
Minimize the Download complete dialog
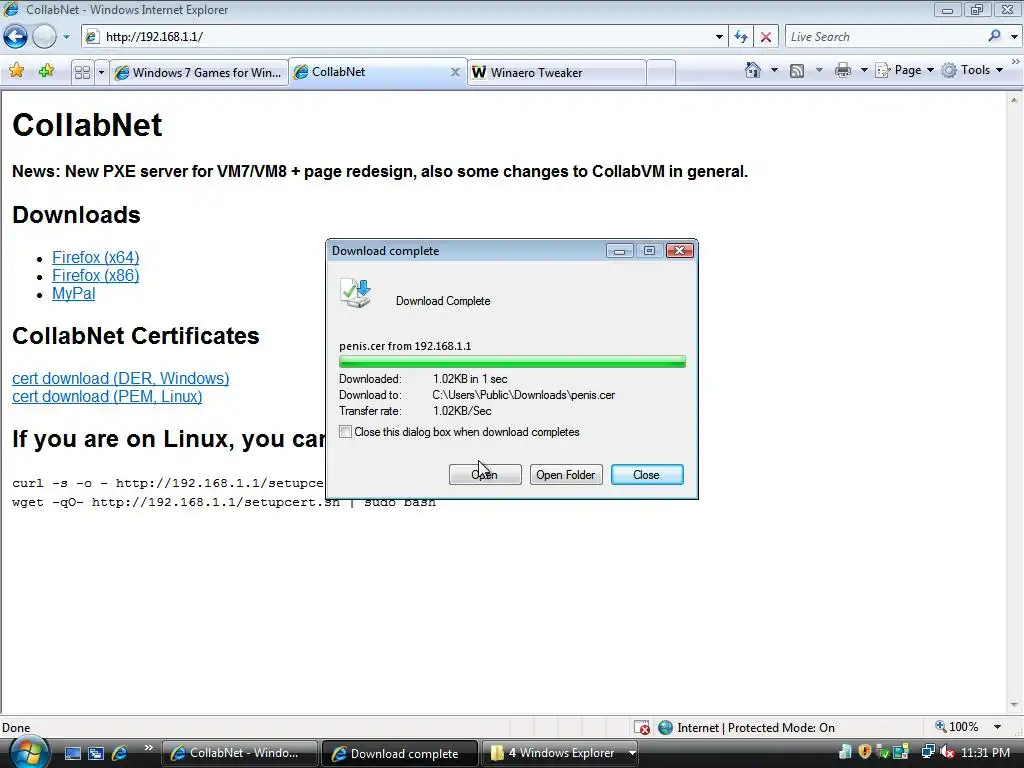(x=619, y=251)
